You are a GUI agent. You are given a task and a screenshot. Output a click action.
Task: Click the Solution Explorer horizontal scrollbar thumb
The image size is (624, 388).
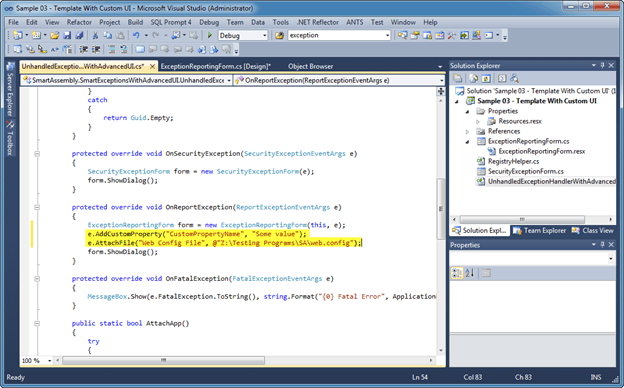(522, 219)
